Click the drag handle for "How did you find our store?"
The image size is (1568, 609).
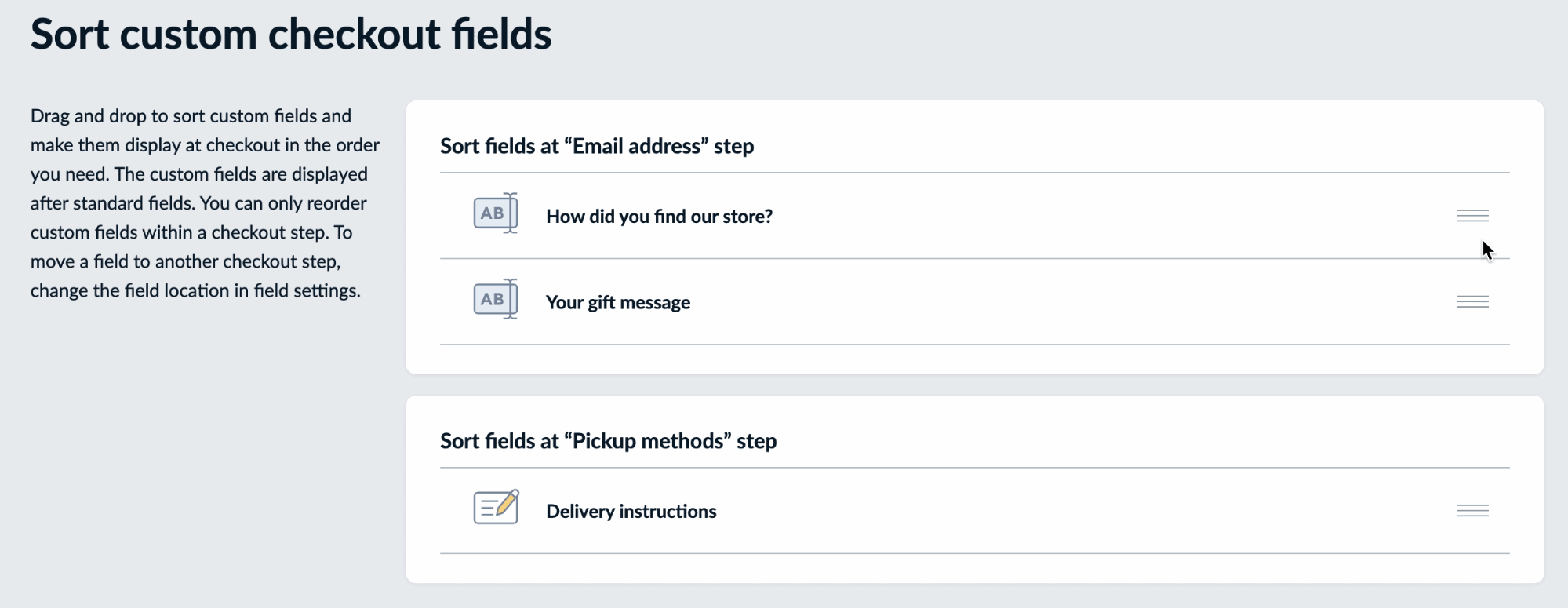[1473, 215]
